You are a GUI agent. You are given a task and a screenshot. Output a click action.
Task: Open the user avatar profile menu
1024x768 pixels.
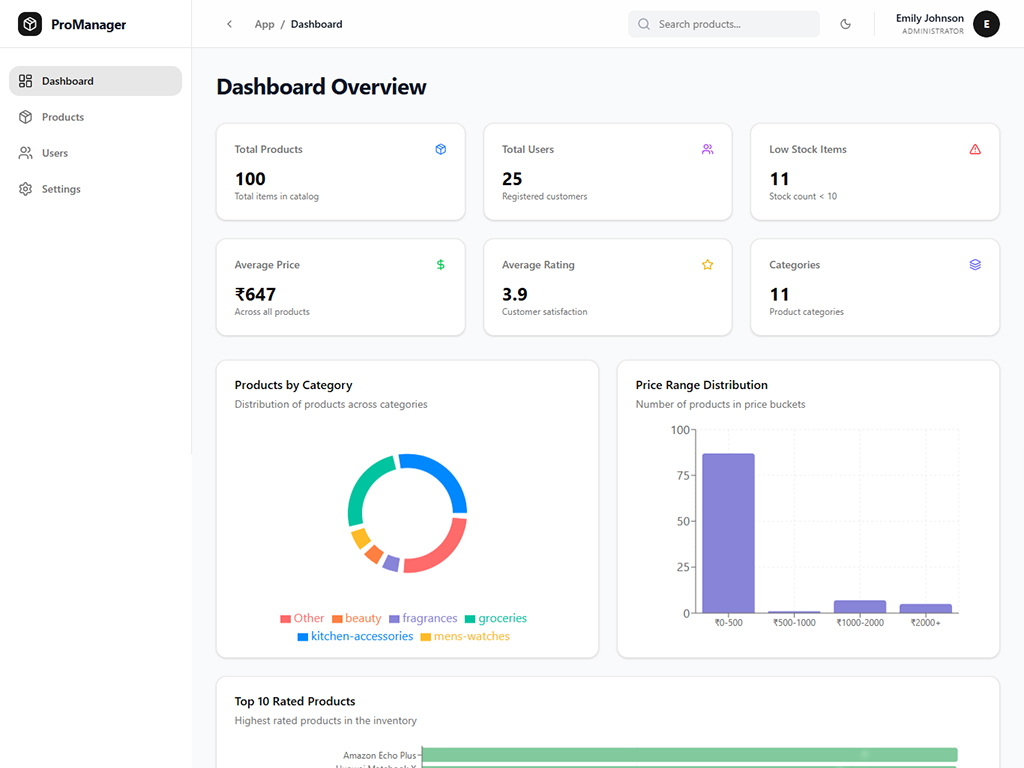click(x=986, y=24)
